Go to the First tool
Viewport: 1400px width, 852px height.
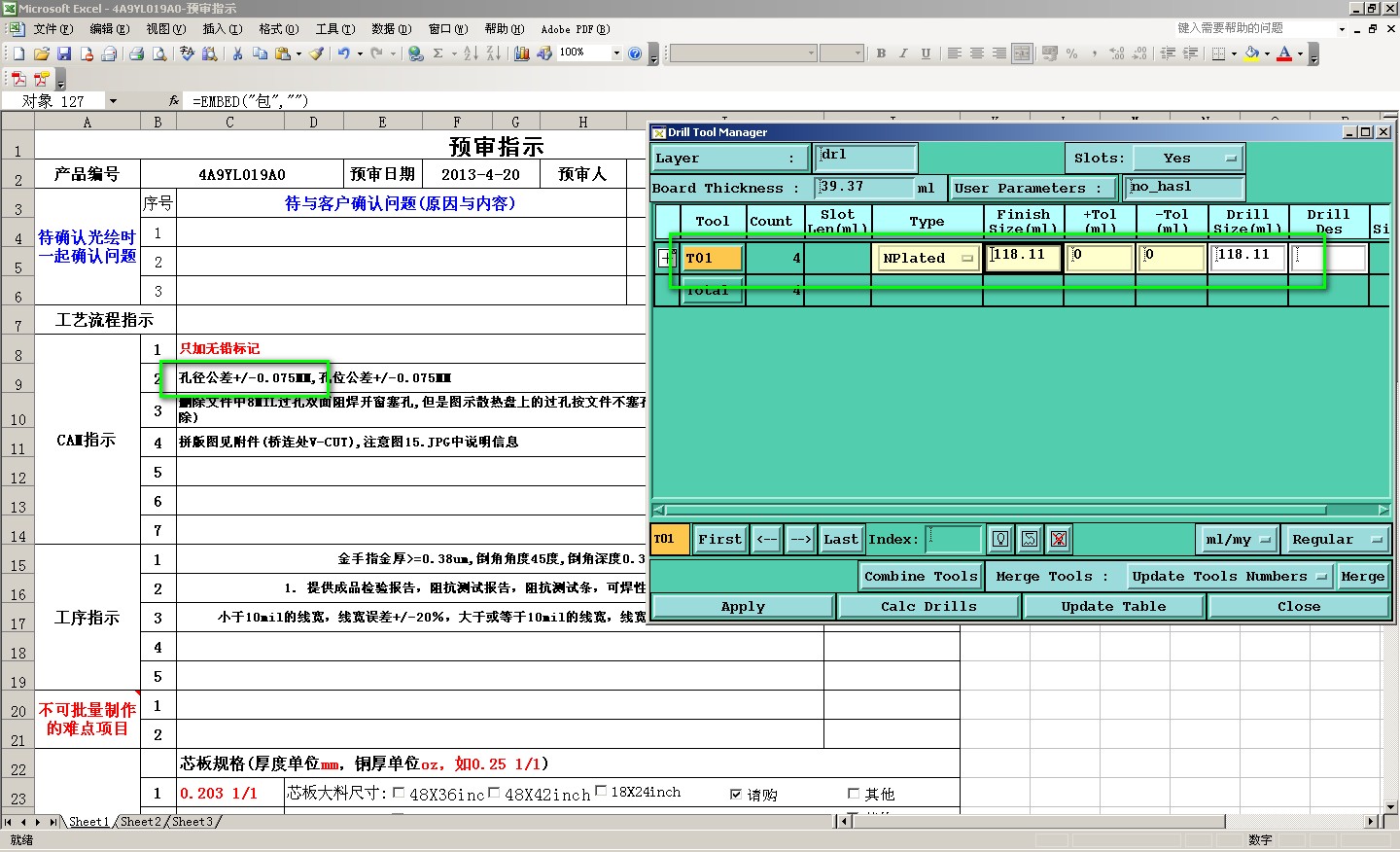pyautogui.click(x=719, y=539)
